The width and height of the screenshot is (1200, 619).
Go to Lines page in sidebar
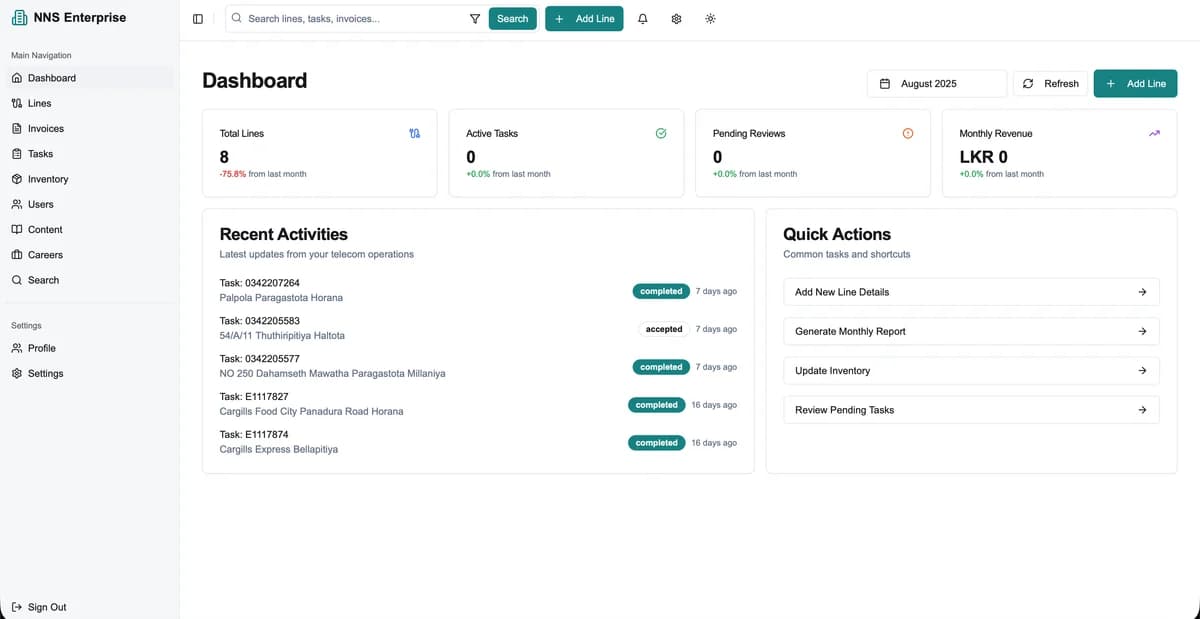pos(88,103)
